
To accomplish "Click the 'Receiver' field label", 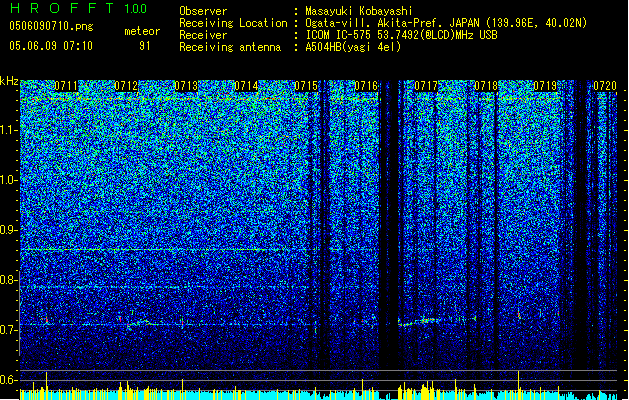I will point(203,35).
